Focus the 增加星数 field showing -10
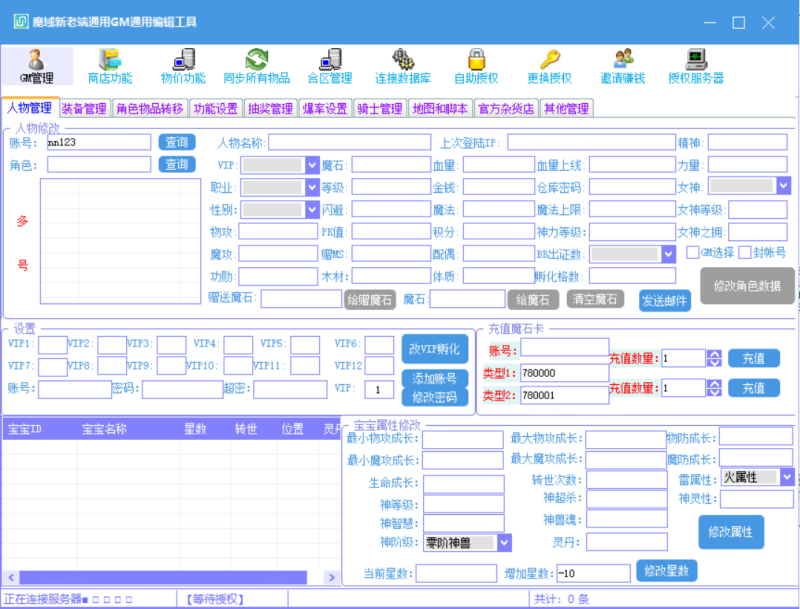The width and height of the screenshot is (800, 609). coord(593,573)
